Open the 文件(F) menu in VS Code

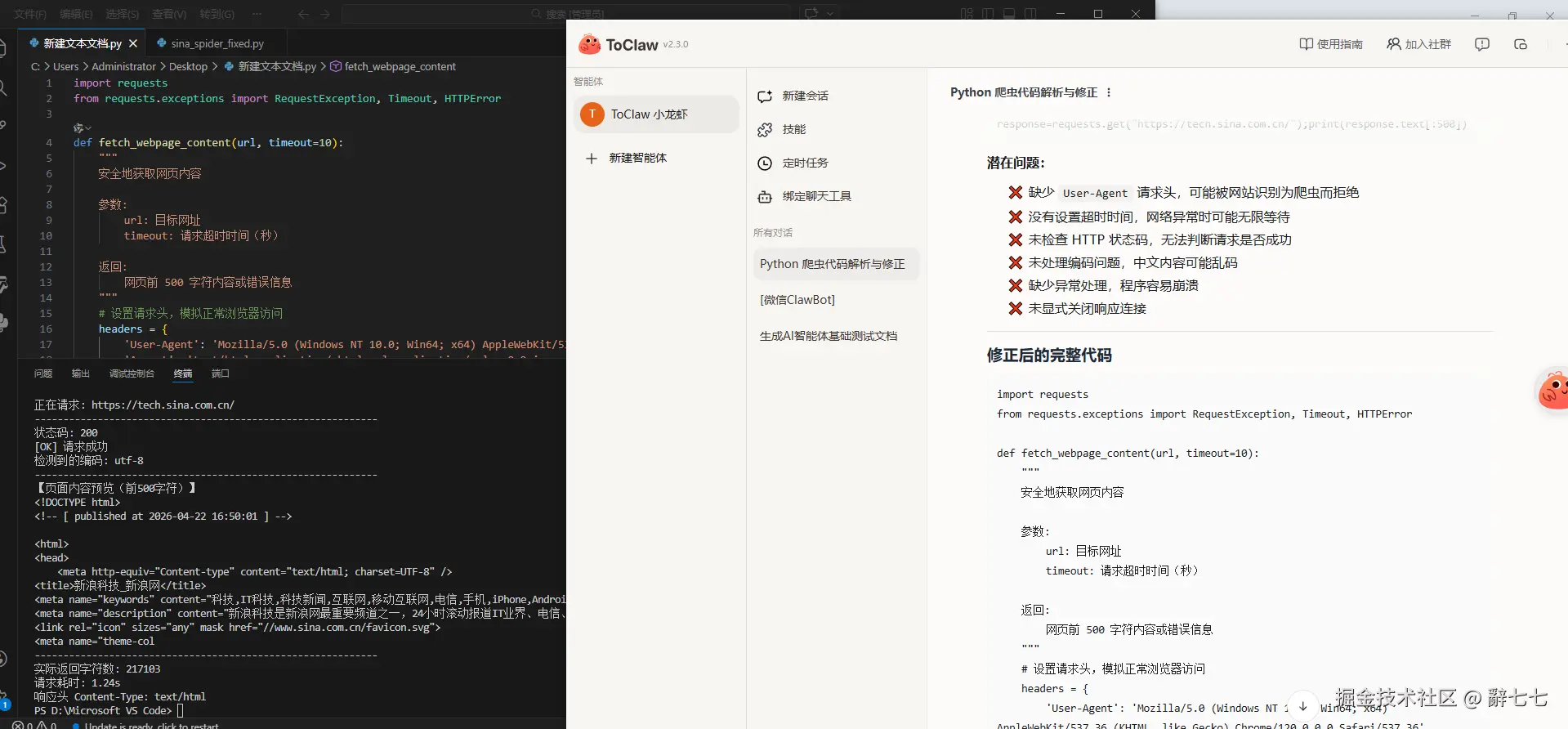point(30,14)
